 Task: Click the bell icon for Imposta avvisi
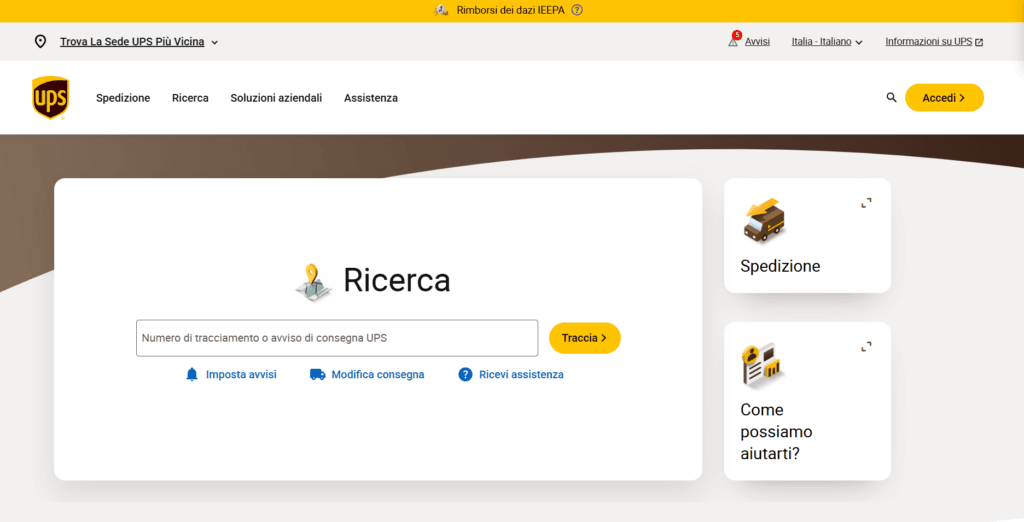coord(191,374)
